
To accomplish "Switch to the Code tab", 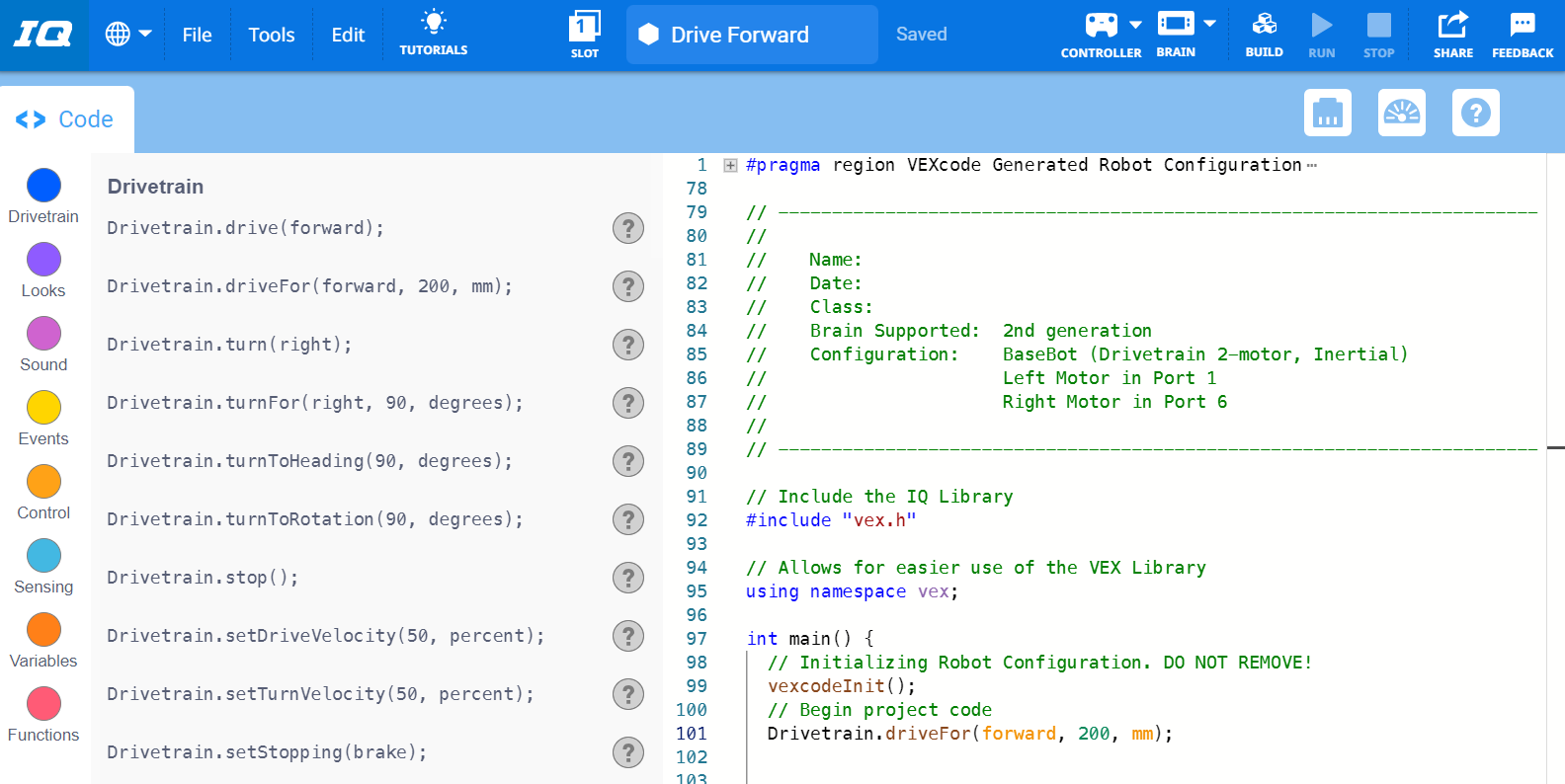I will click(66, 119).
